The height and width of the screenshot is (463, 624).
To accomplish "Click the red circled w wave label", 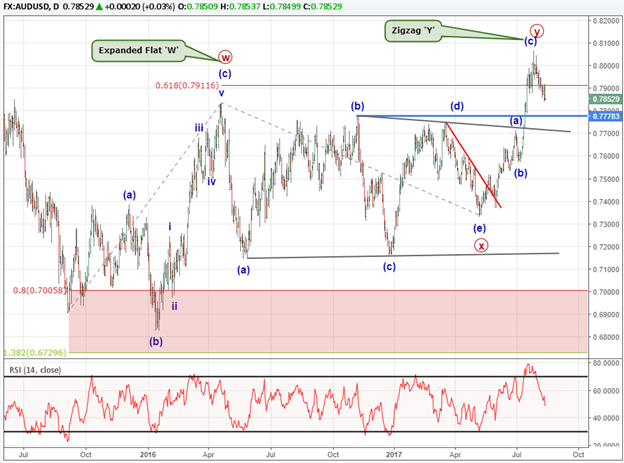I will 225,57.
